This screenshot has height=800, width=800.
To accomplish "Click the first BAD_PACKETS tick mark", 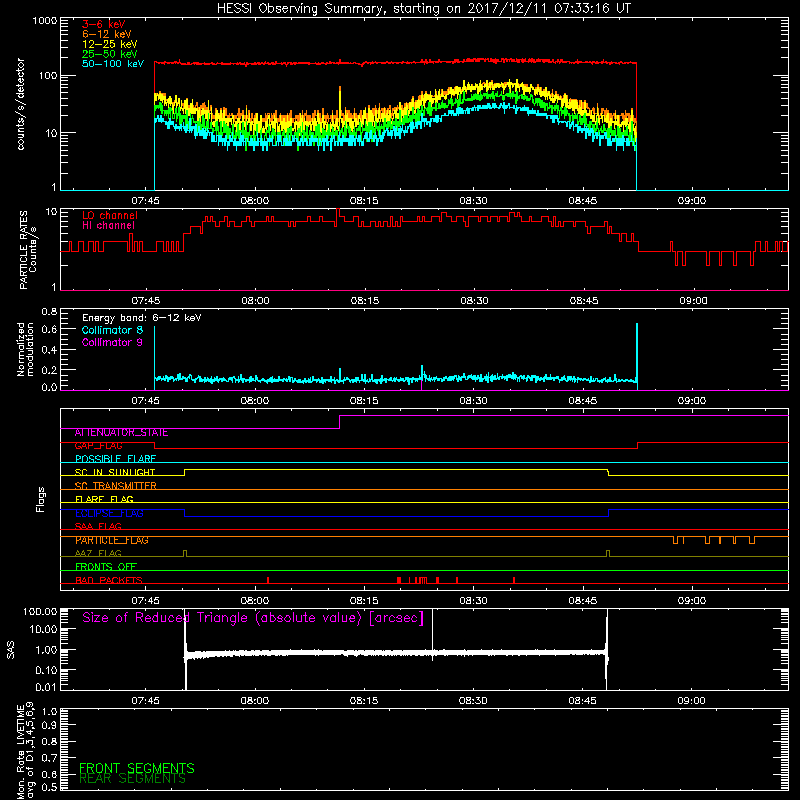I will 268,580.
